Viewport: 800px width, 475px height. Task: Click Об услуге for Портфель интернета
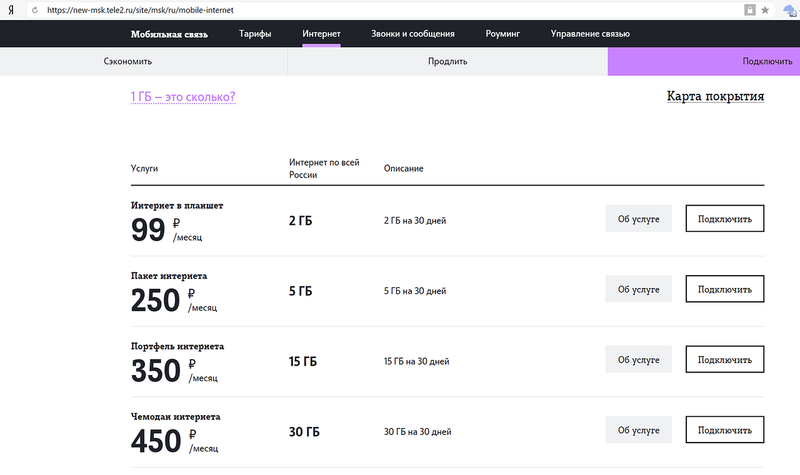click(638, 360)
